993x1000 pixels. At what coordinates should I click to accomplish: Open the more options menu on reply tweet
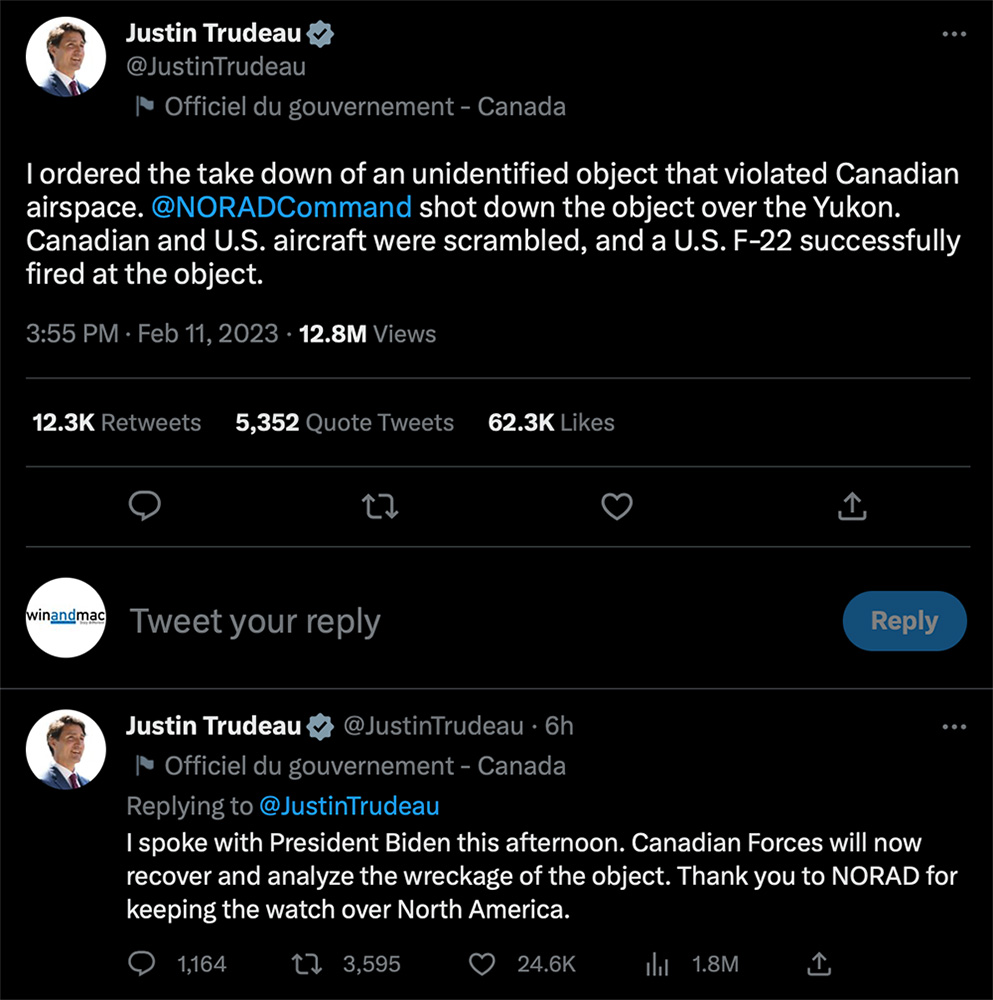tap(955, 728)
